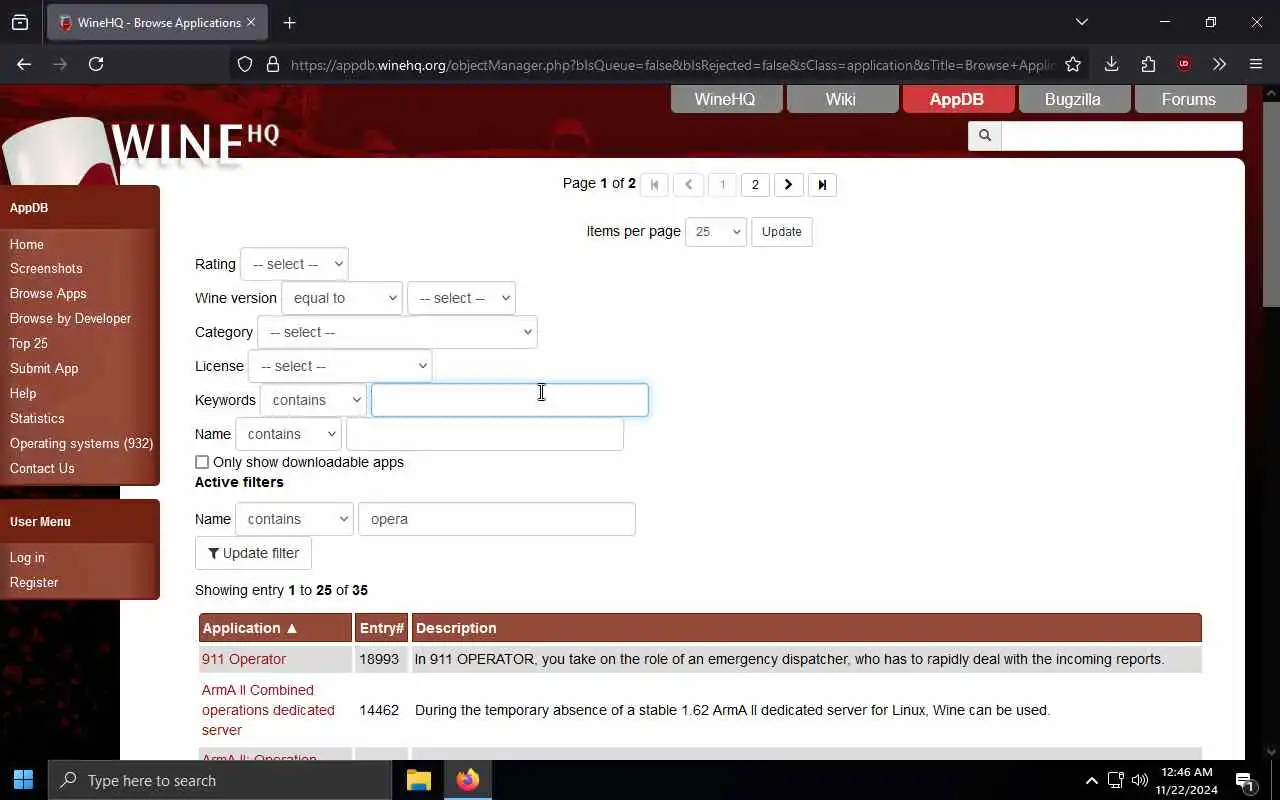Open the Top 25 sidebar link
1280x800 pixels.
pos(29,343)
